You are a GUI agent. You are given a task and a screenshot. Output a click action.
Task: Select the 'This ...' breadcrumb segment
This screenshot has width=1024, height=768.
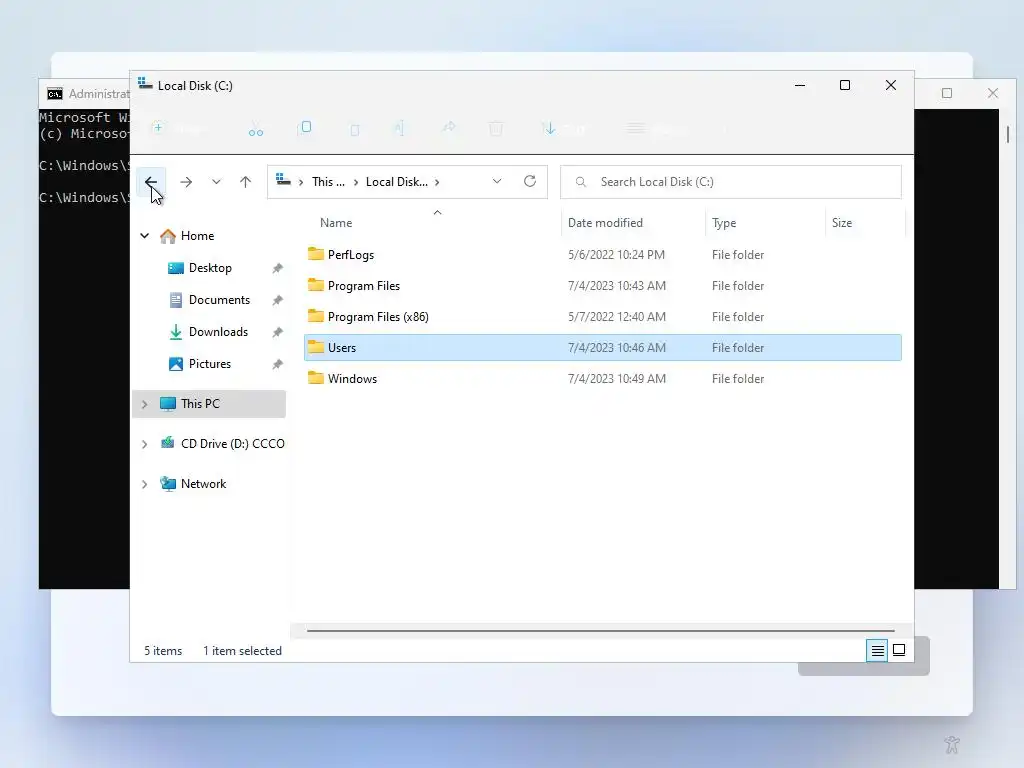328,182
